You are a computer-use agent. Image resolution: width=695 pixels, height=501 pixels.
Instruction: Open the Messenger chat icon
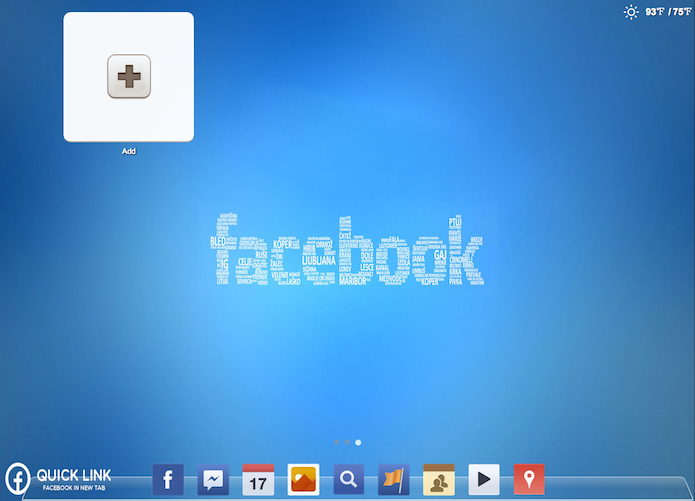[213, 479]
